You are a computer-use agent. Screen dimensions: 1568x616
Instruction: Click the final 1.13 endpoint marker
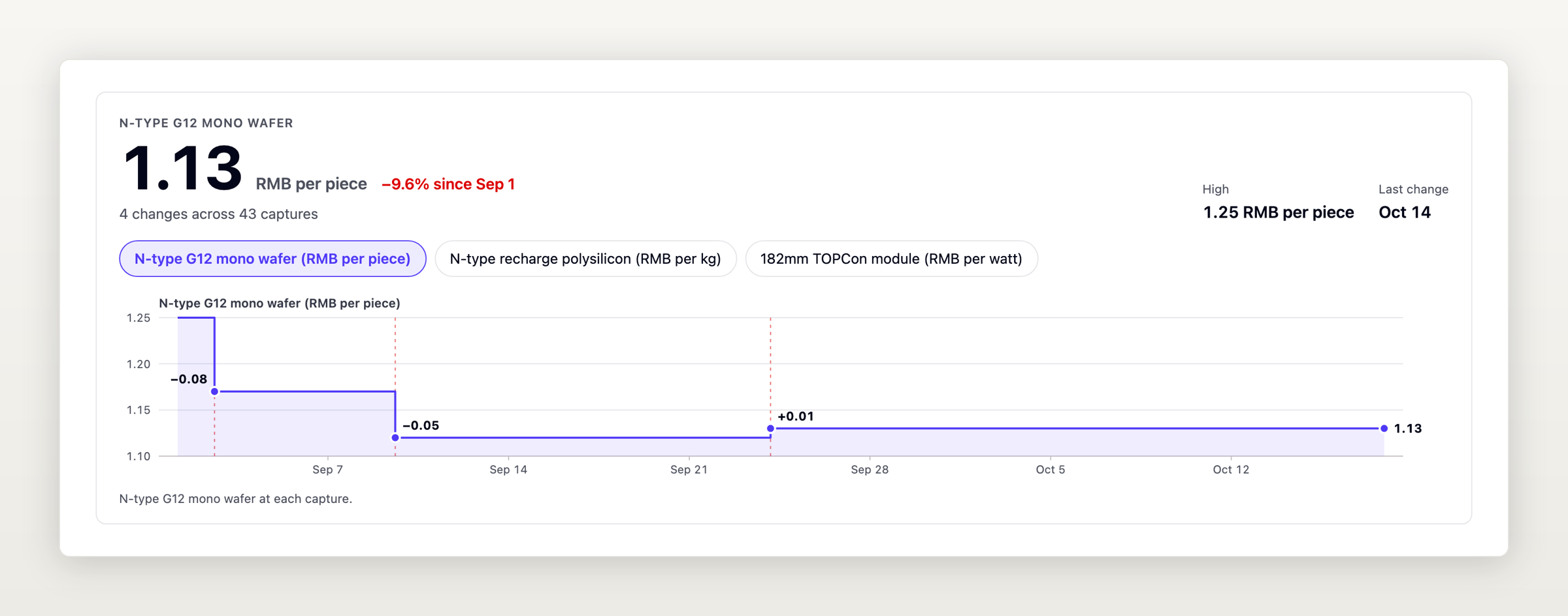(1384, 429)
